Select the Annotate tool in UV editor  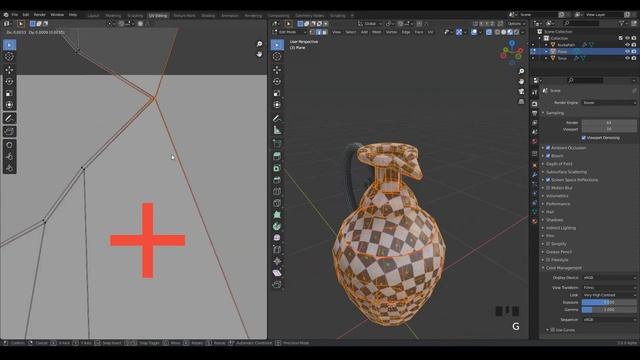(9, 118)
